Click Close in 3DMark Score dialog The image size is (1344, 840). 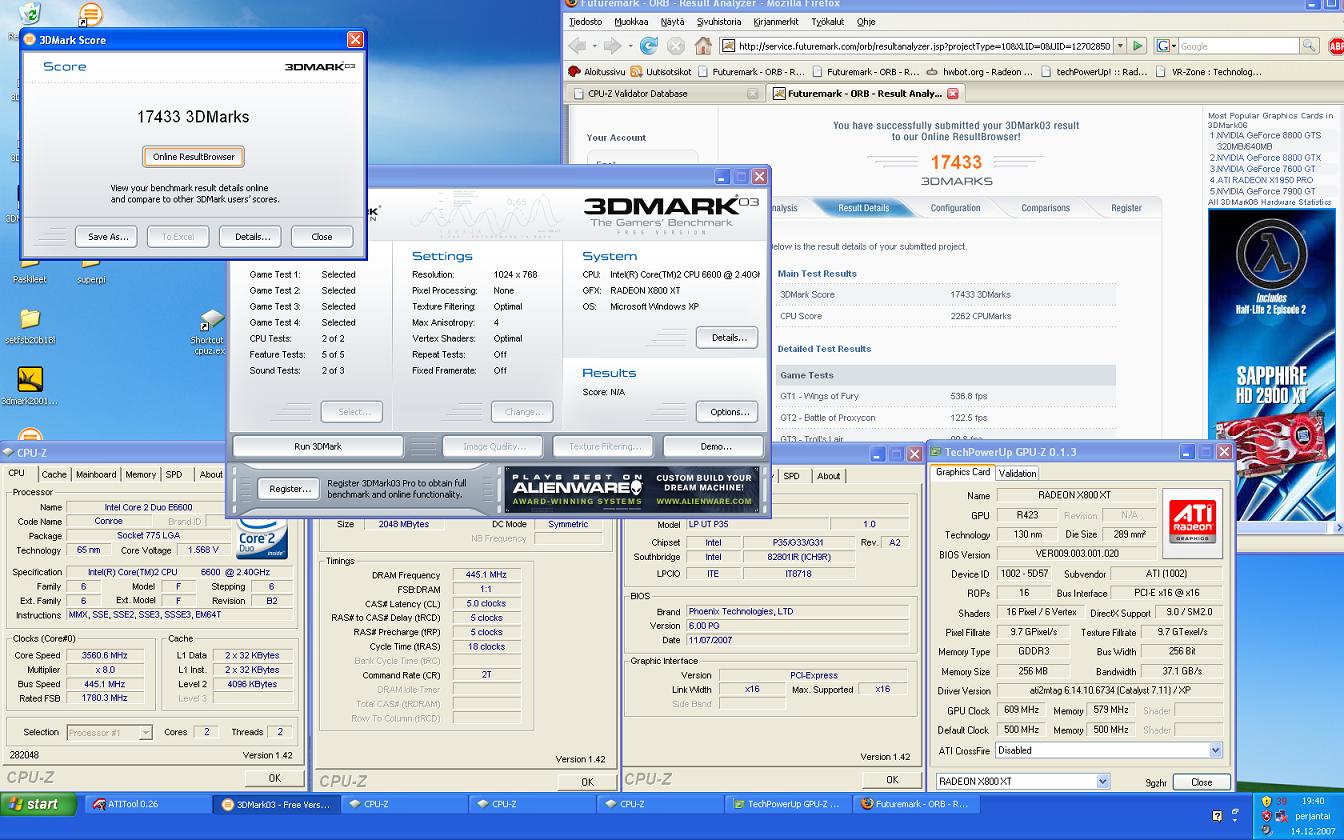tap(322, 237)
